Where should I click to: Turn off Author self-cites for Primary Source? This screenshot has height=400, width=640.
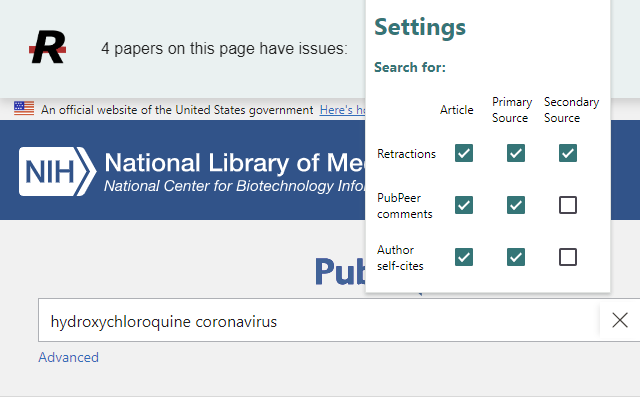(516, 257)
